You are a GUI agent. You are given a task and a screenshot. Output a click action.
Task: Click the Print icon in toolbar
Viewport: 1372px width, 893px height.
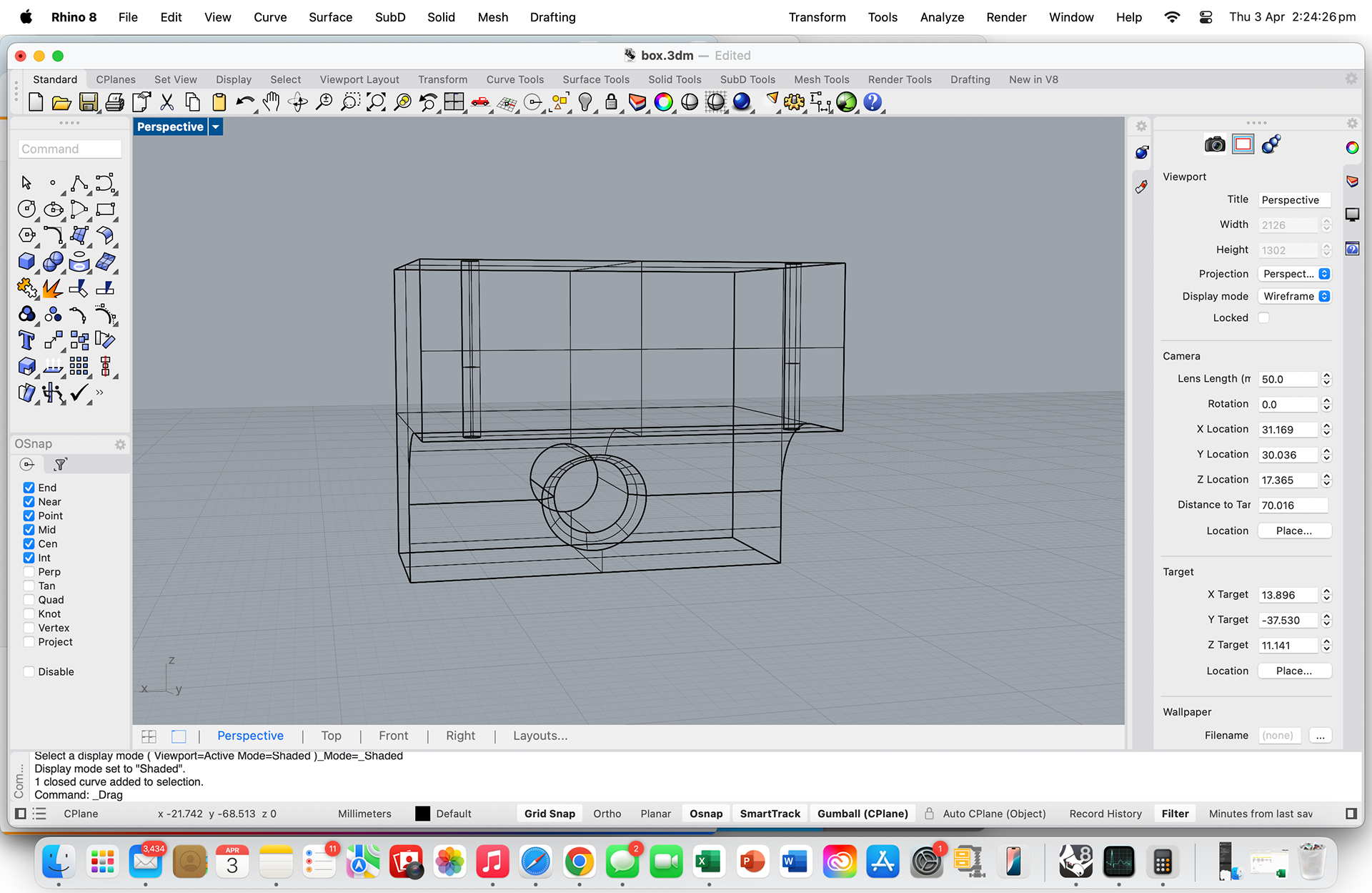(x=114, y=102)
